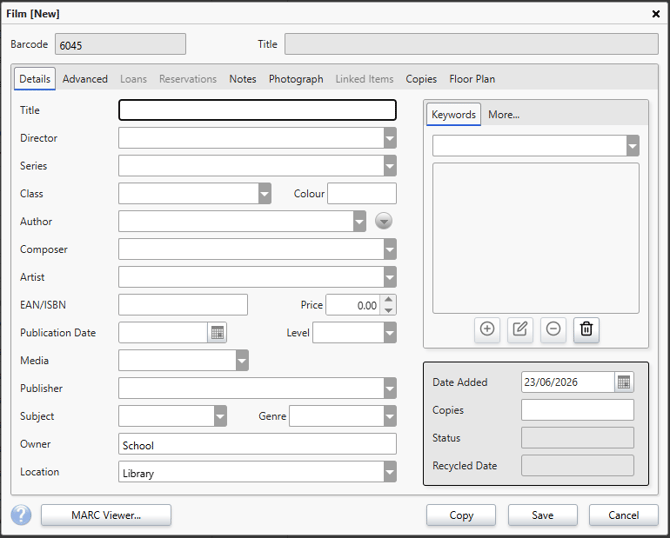Select the Keywords tab

pyautogui.click(x=453, y=115)
